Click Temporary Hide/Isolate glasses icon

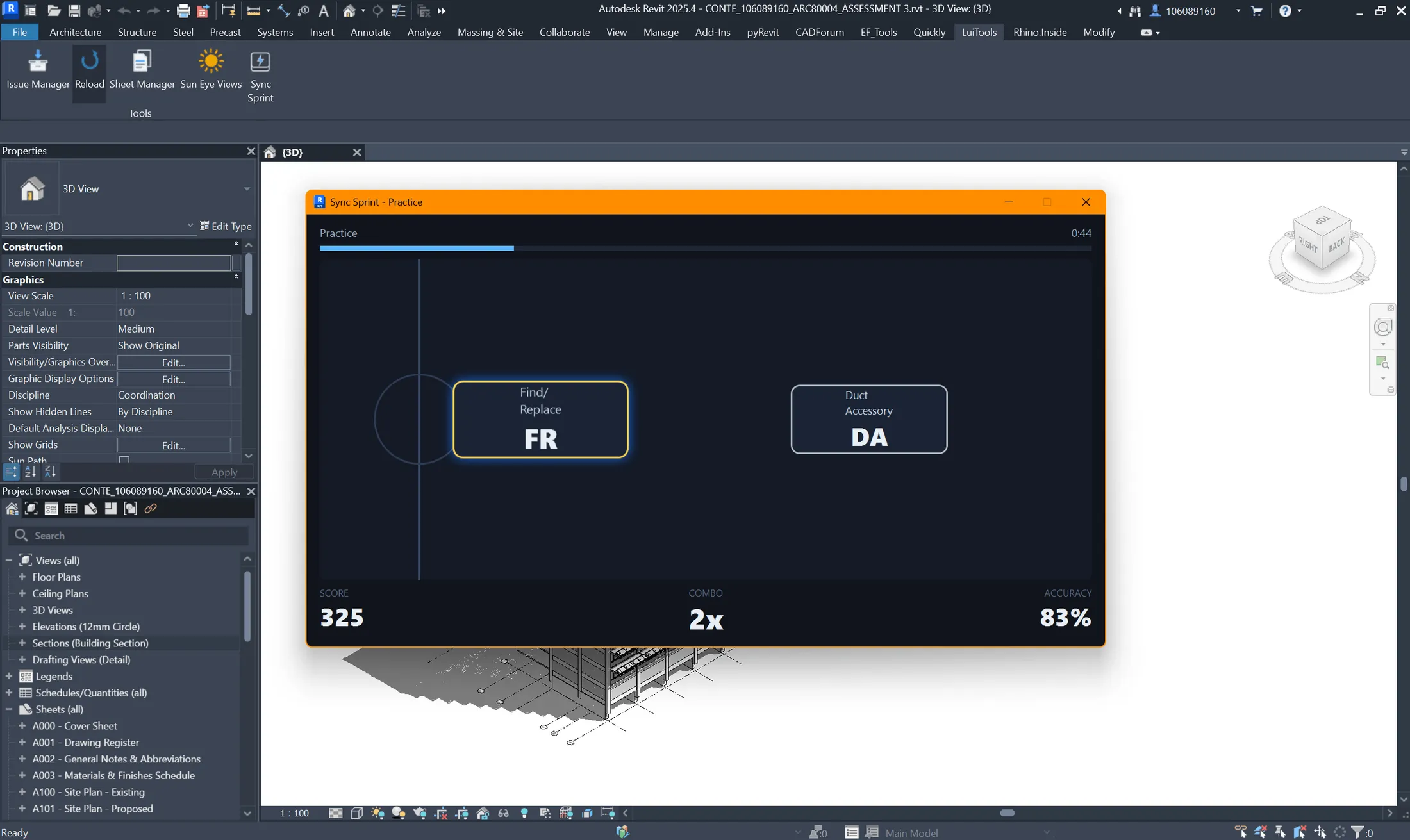coord(504,813)
